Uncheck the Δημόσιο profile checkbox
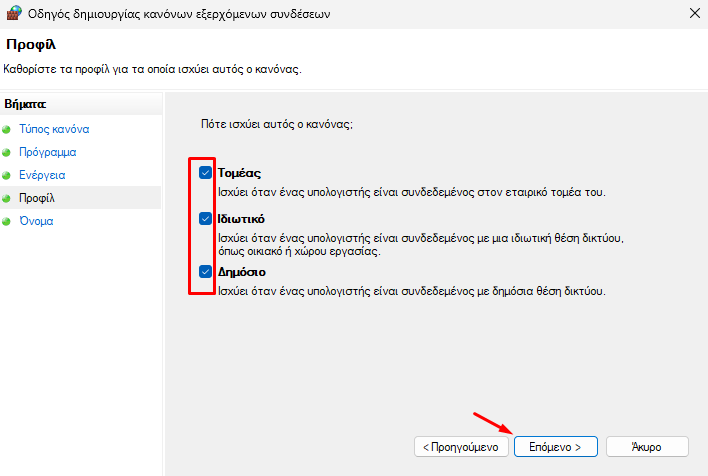The image size is (708, 476). click(205, 271)
